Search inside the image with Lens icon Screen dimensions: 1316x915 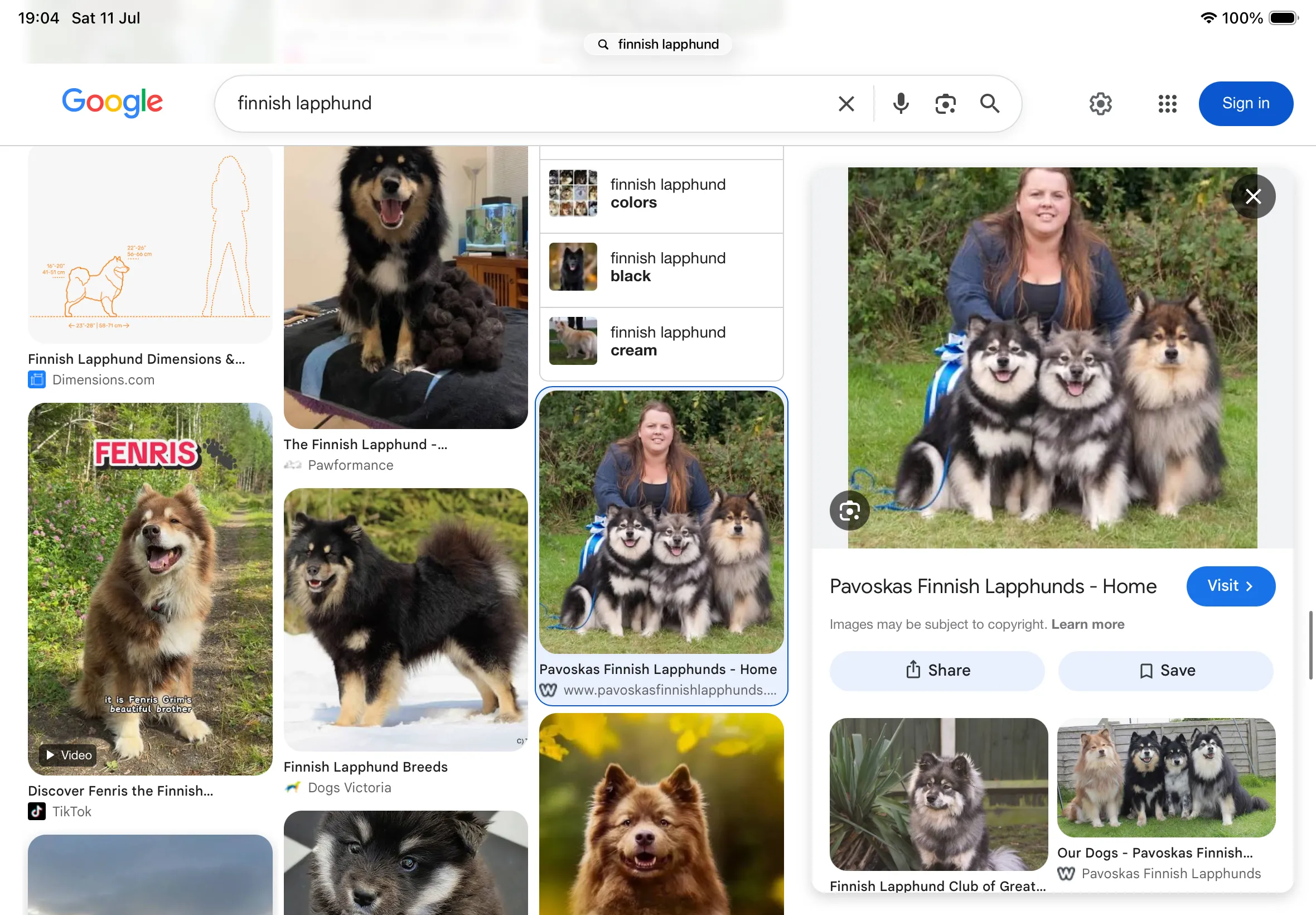849,511
